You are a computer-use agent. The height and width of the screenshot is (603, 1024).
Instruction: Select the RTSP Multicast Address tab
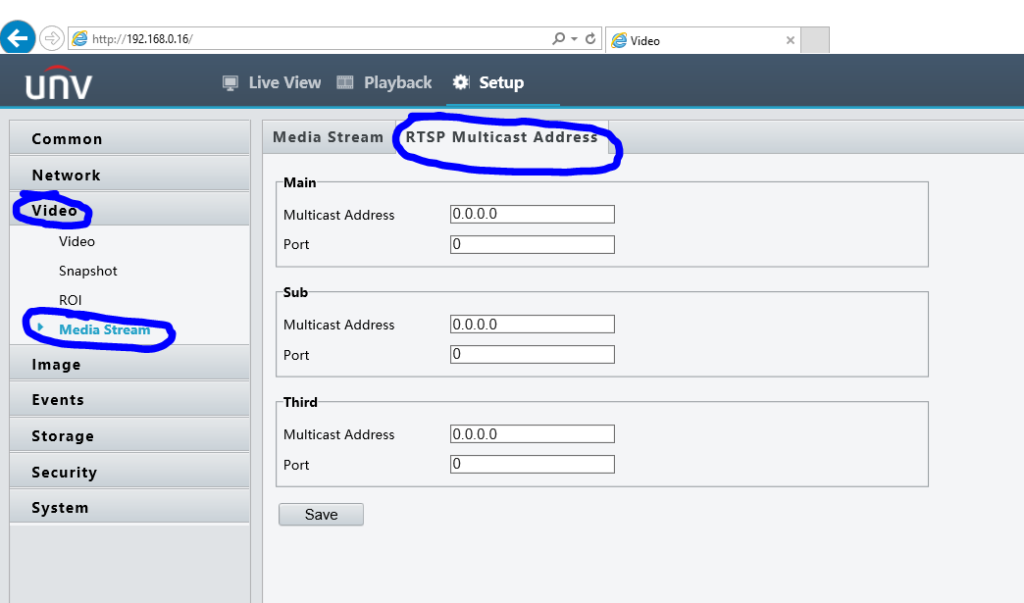pyautogui.click(x=505, y=137)
